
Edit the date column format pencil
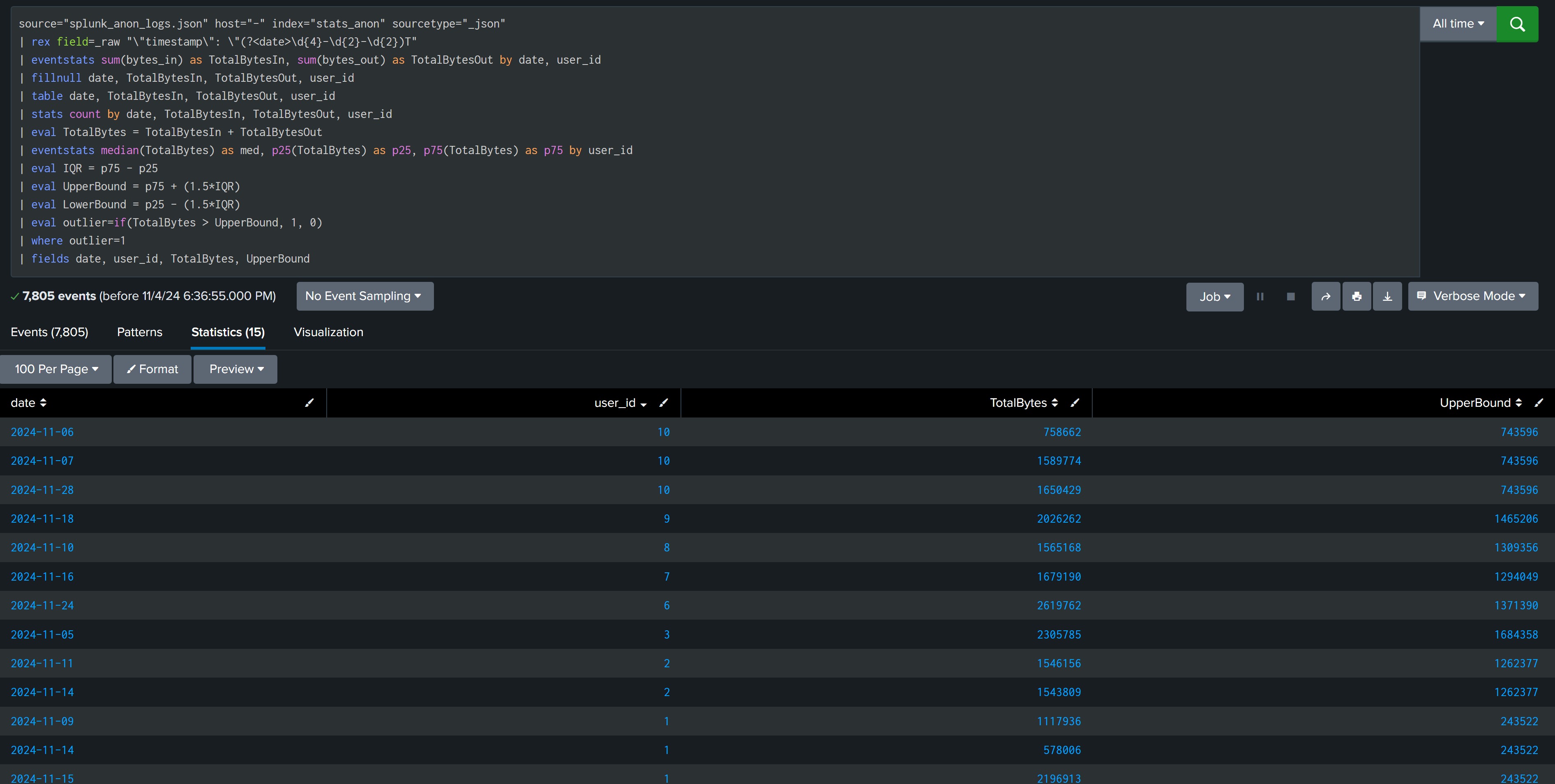pos(309,403)
